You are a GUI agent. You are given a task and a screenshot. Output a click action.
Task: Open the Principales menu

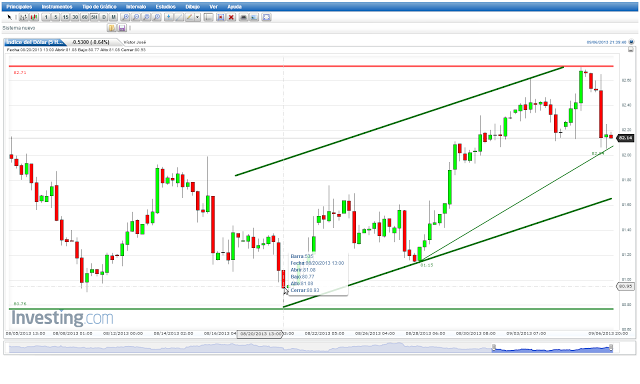(x=19, y=7)
